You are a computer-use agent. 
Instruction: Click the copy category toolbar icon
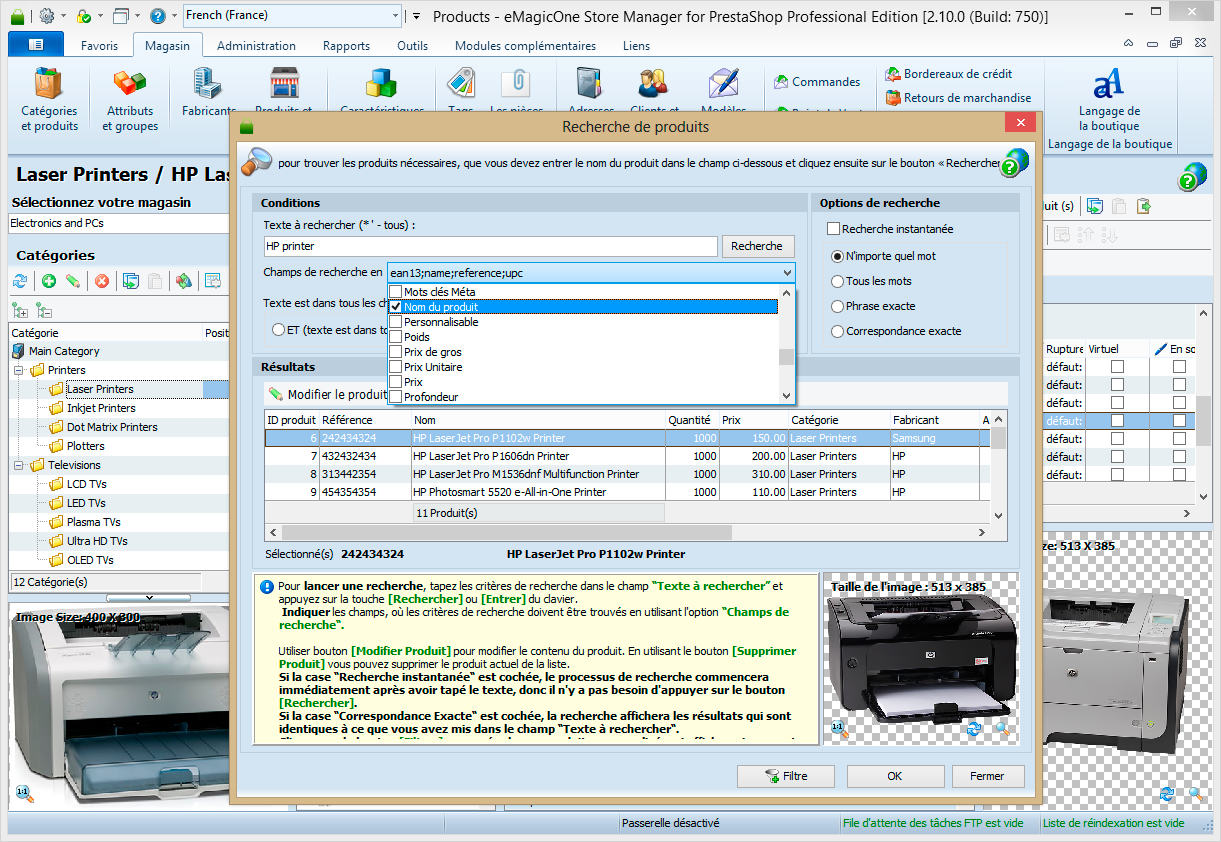[x=131, y=281]
